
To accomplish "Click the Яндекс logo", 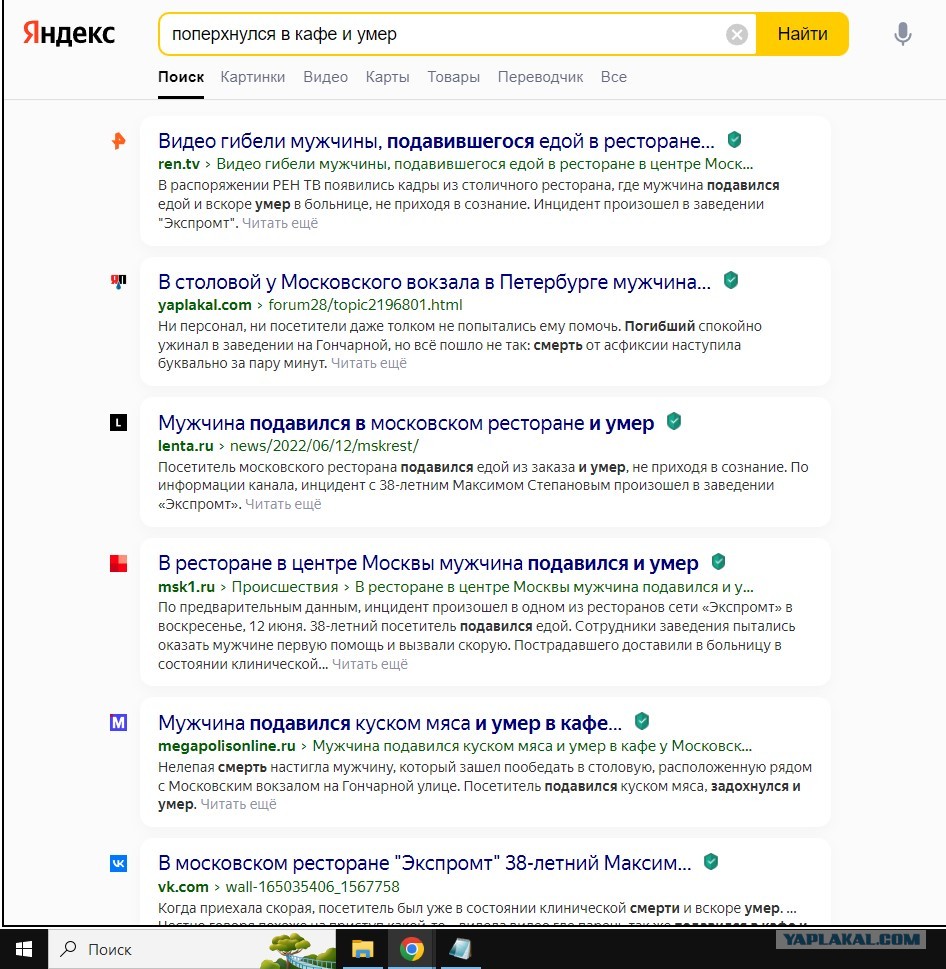I will click(x=69, y=33).
